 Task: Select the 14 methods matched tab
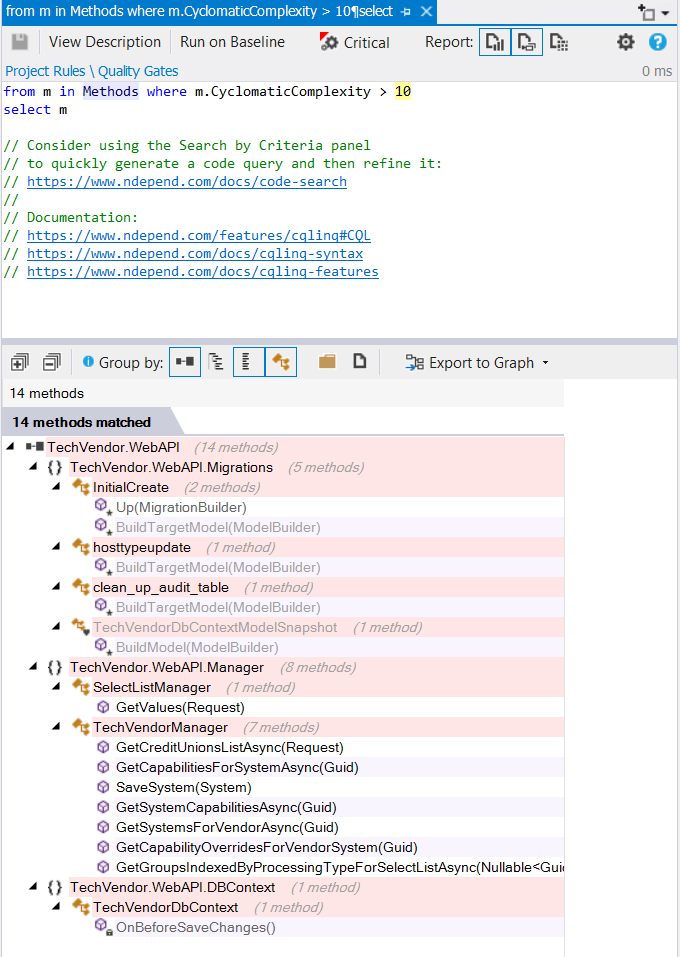pos(82,422)
